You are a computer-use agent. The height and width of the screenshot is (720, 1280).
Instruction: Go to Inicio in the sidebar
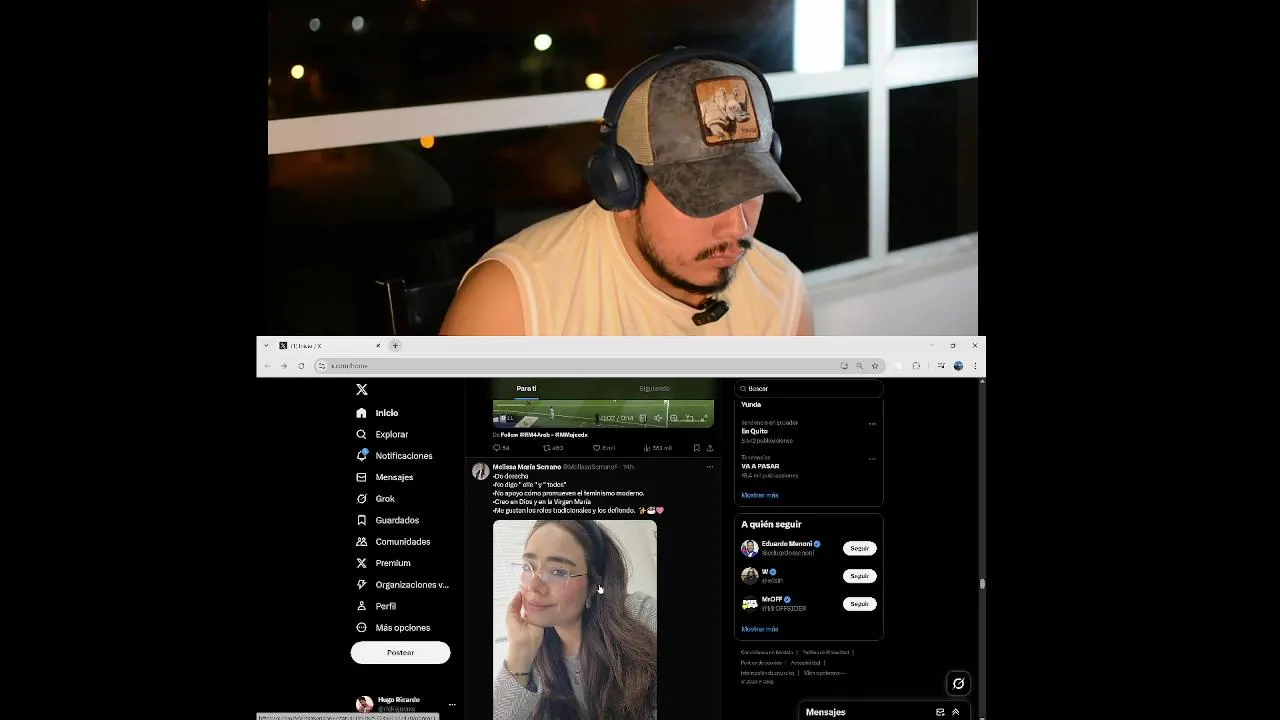[377, 413]
